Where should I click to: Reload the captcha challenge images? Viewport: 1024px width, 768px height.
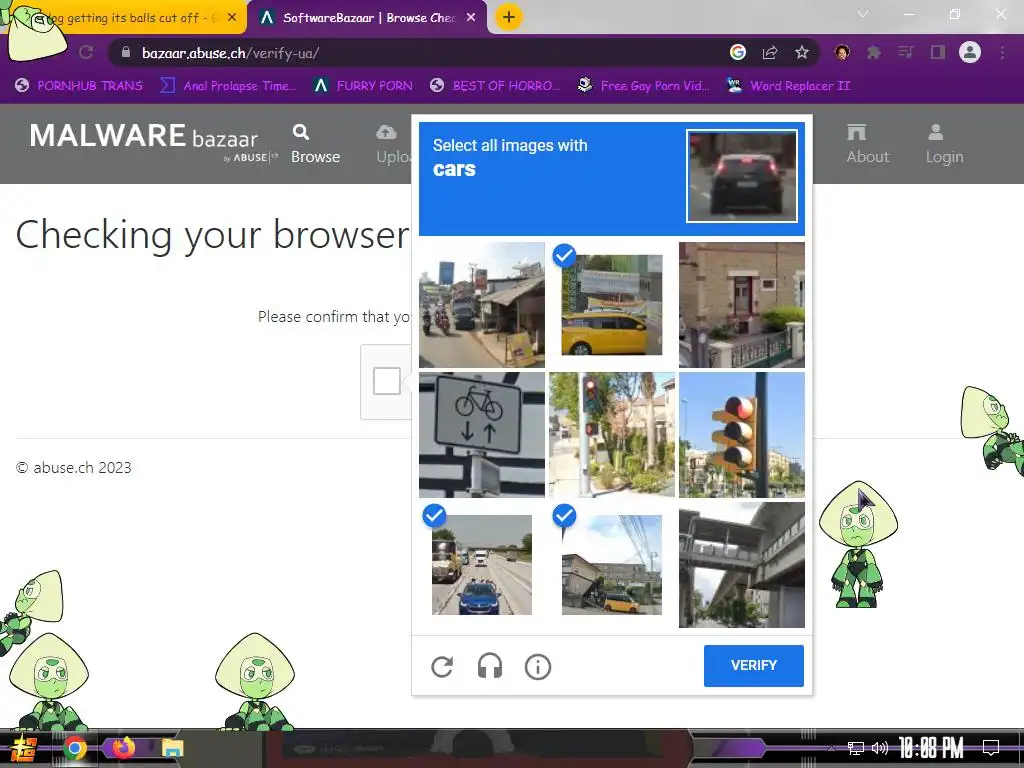442,666
